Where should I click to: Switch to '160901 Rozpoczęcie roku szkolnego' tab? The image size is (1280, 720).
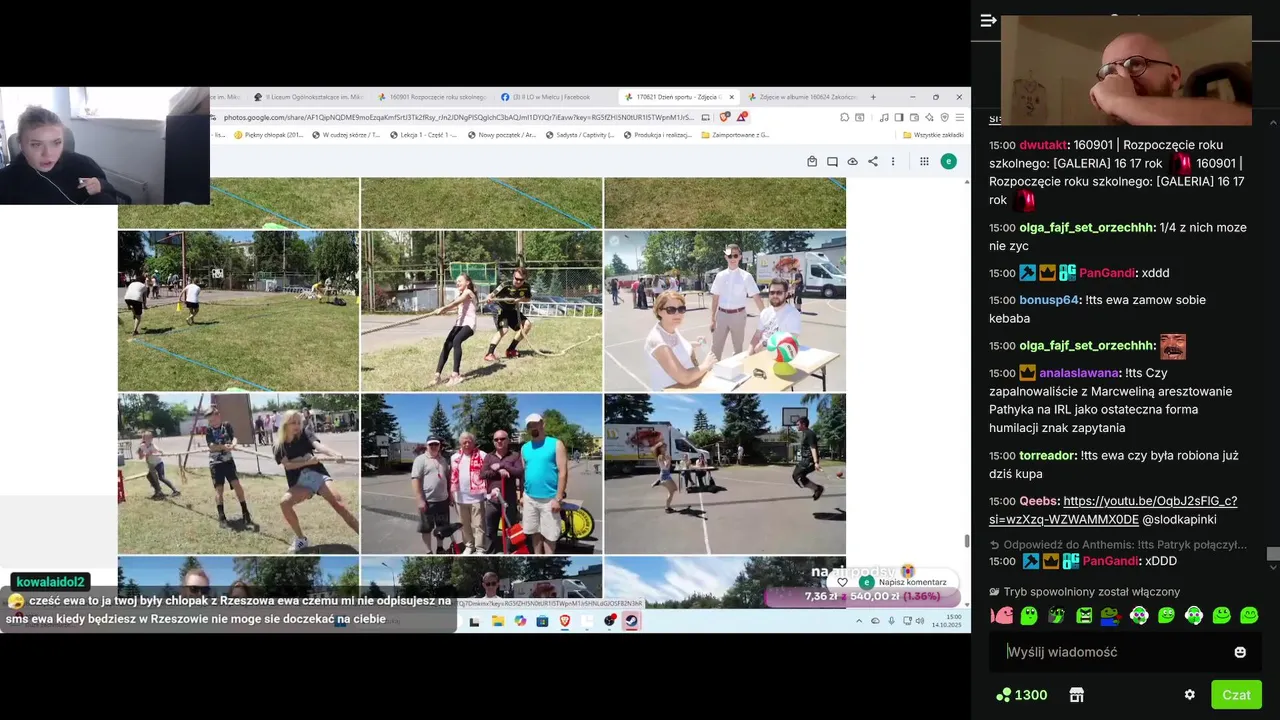(x=432, y=97)
